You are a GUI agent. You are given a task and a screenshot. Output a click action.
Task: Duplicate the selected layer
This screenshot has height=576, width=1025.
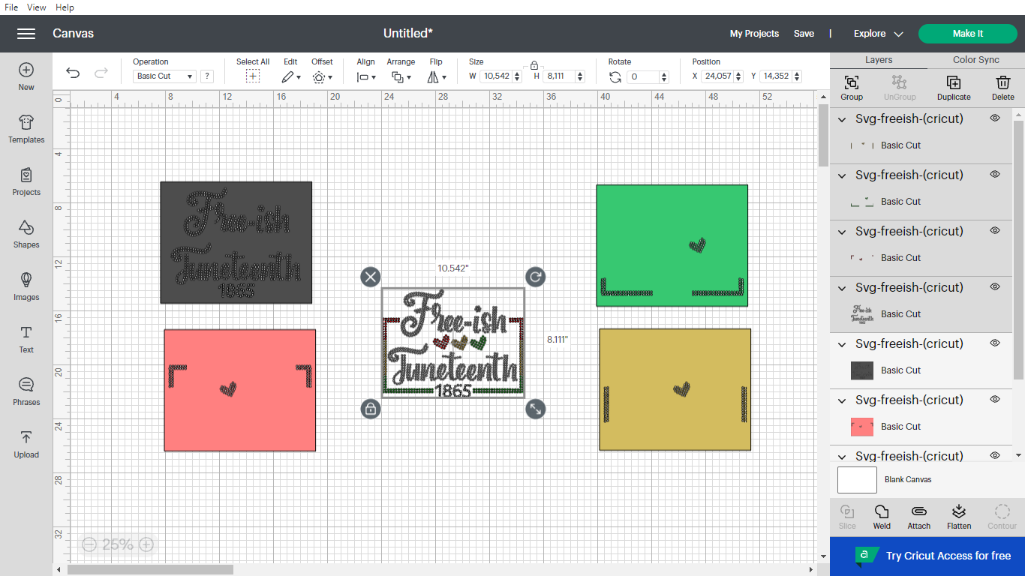click(x=954, y=88)
